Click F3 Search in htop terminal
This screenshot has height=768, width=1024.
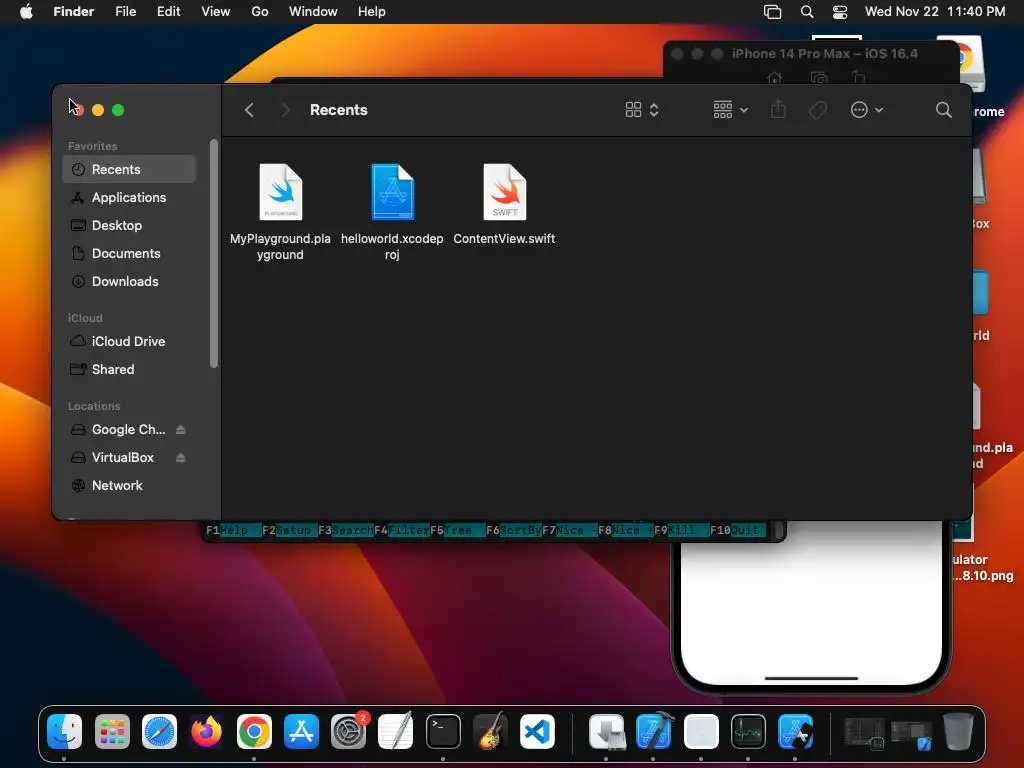tap(345, 530)
